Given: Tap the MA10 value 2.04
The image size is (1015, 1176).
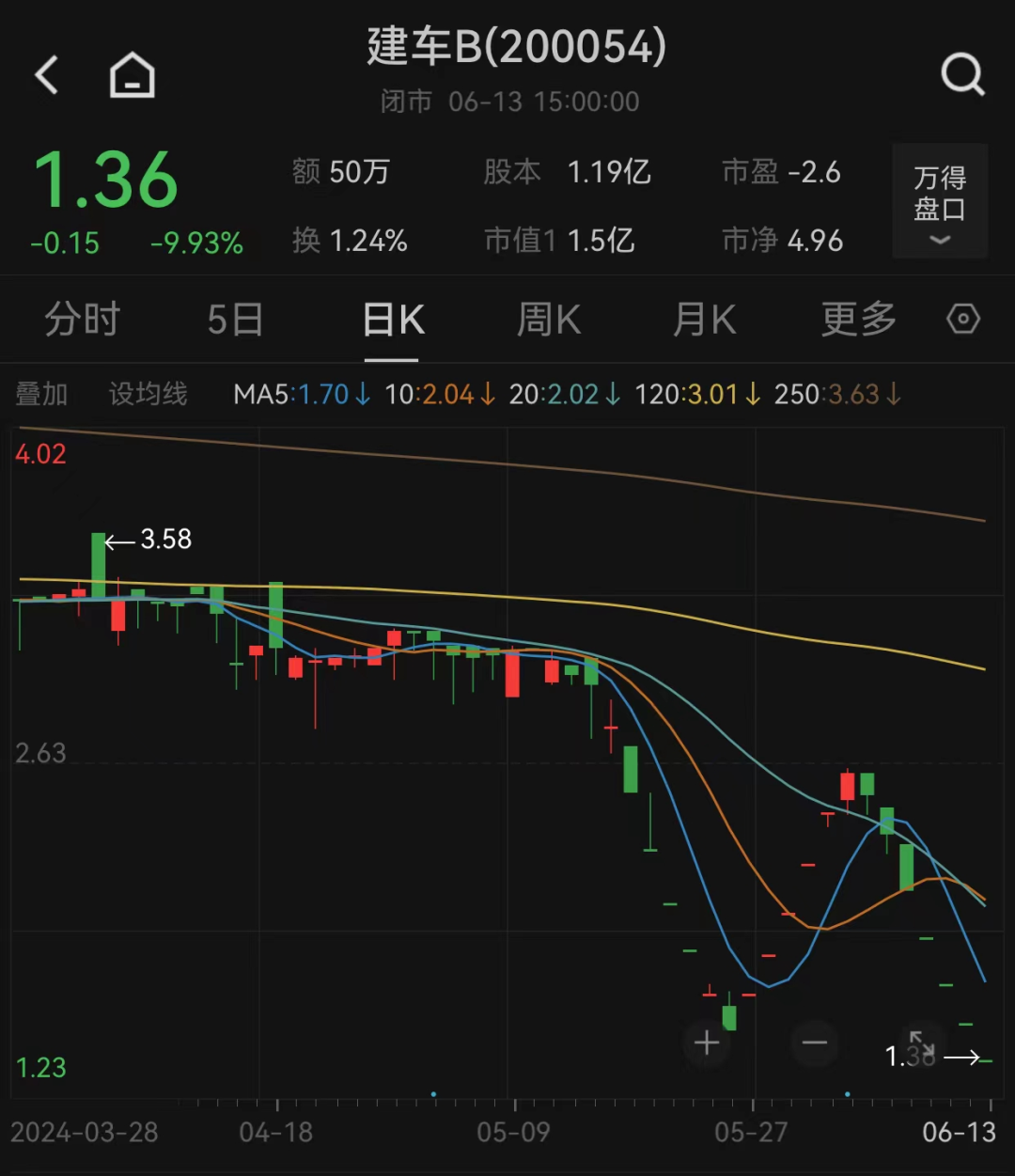Looking at the screenshot, I should pos(440,394).
